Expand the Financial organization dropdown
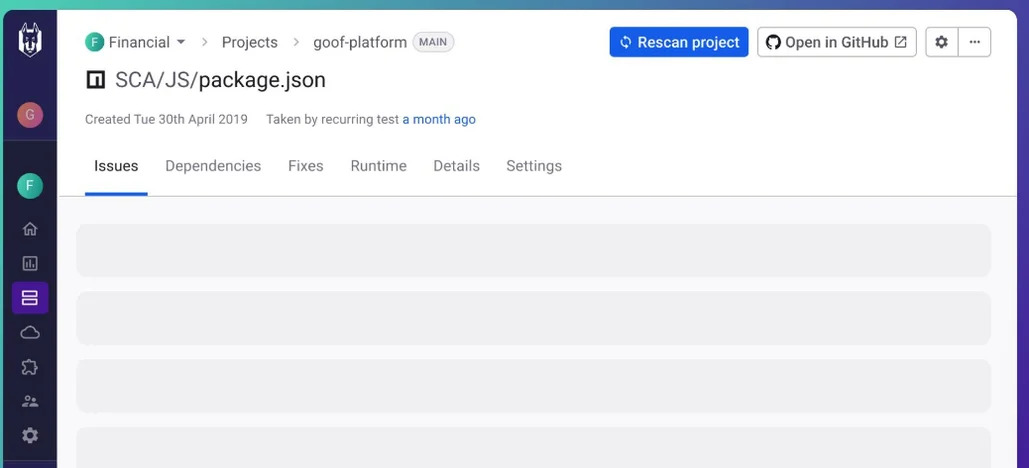The height and width of the screenshot is (468, 1029). (135, 42)
